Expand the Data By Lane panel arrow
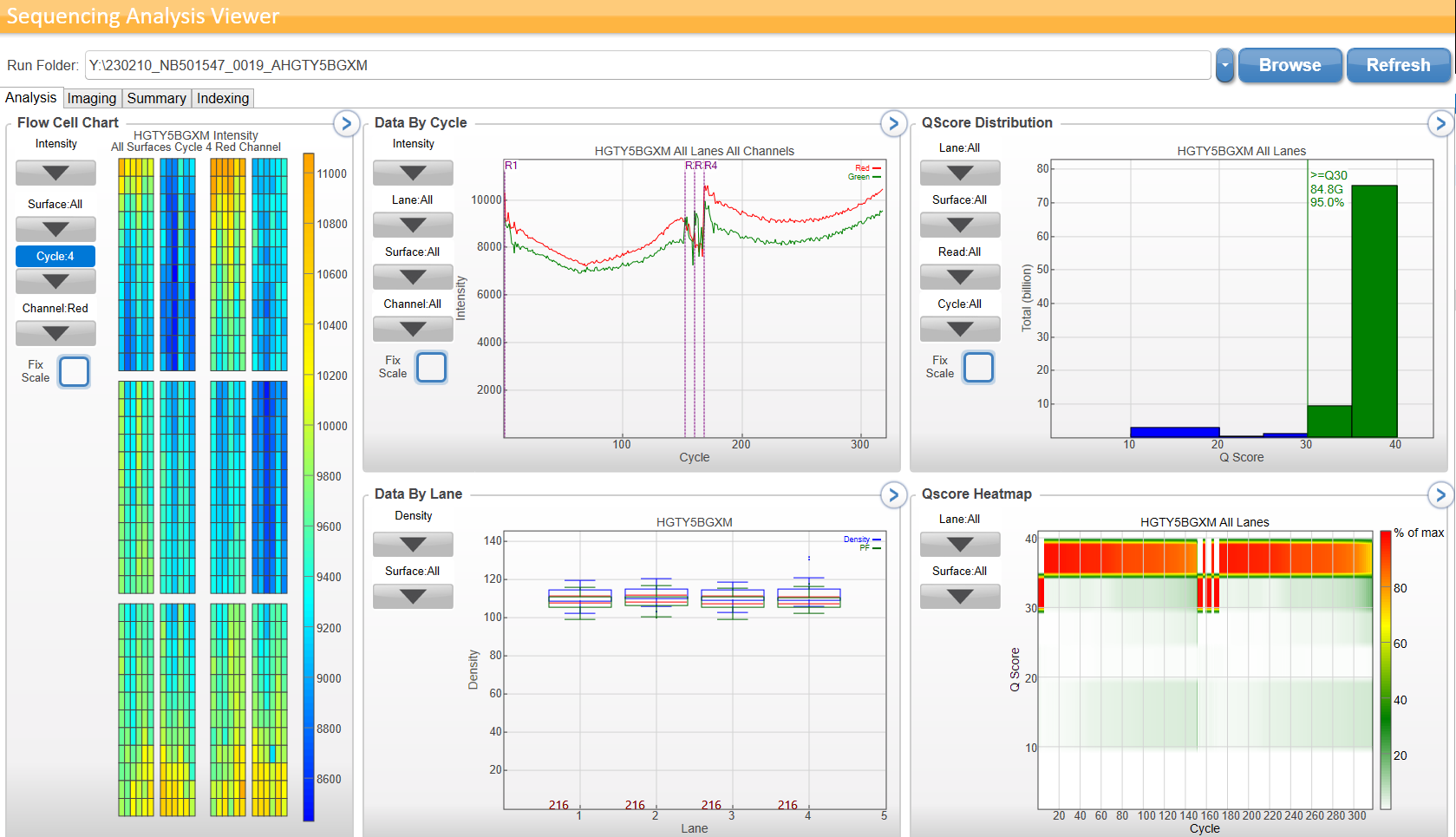Screen dimensions: 1456x837 click(893, 494)
